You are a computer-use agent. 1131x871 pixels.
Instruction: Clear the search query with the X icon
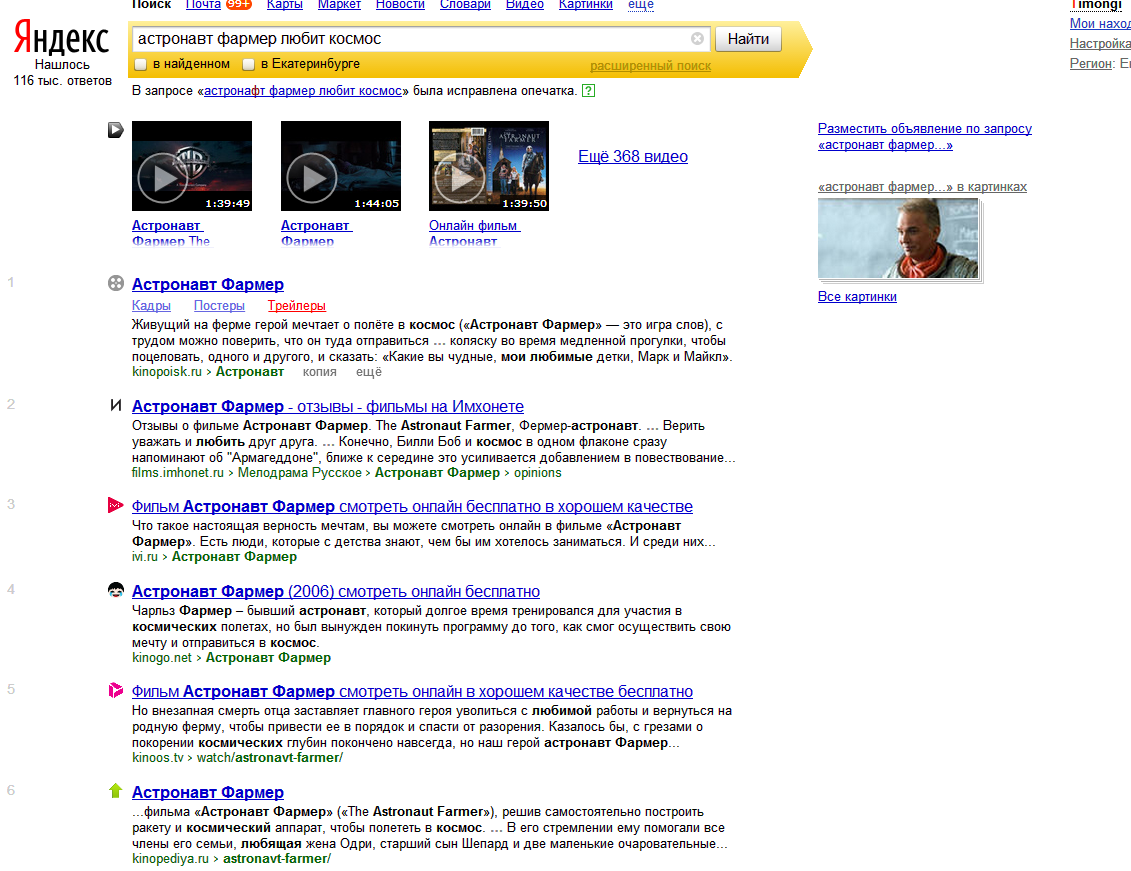pyautogui.click(x=697, y=39)
